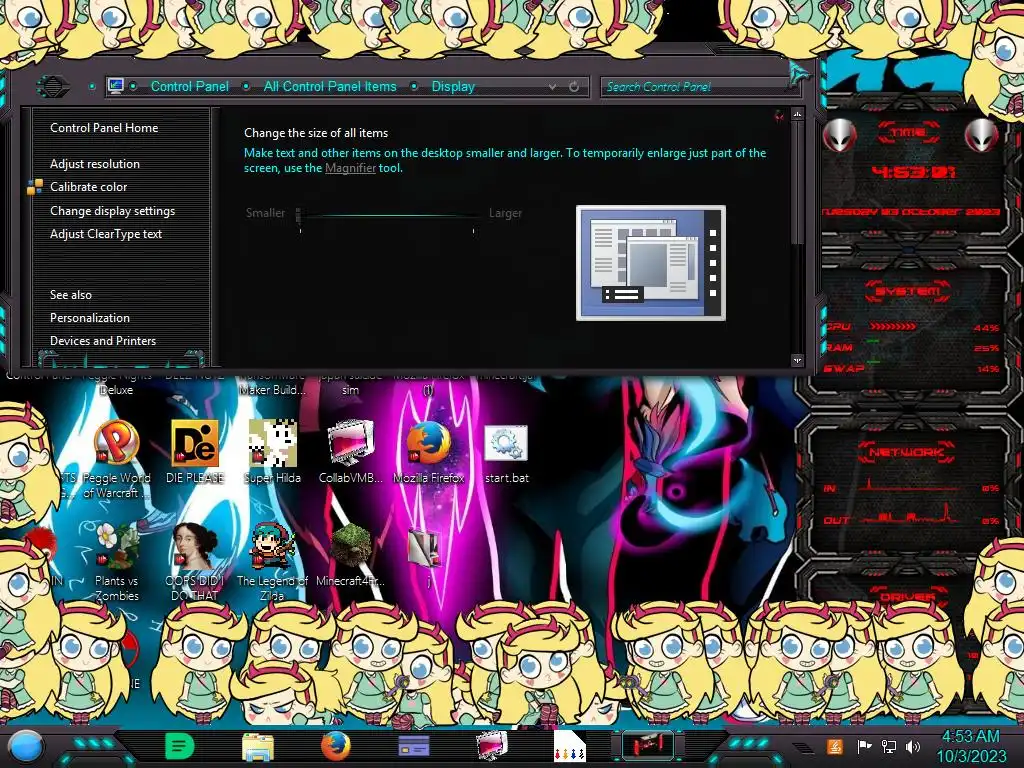Open Adjust resolution link
The height and width of the screenshot is (768, 1024).
[95, 164]
